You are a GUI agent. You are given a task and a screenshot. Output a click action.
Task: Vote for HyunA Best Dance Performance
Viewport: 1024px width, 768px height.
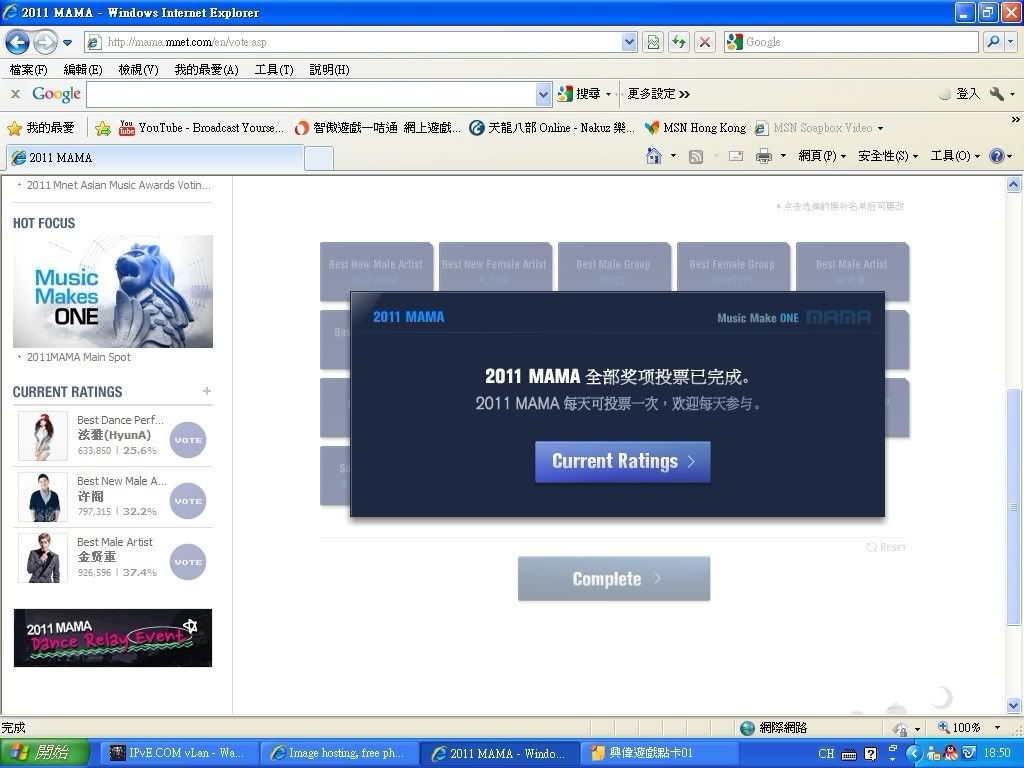coord(188,440)
